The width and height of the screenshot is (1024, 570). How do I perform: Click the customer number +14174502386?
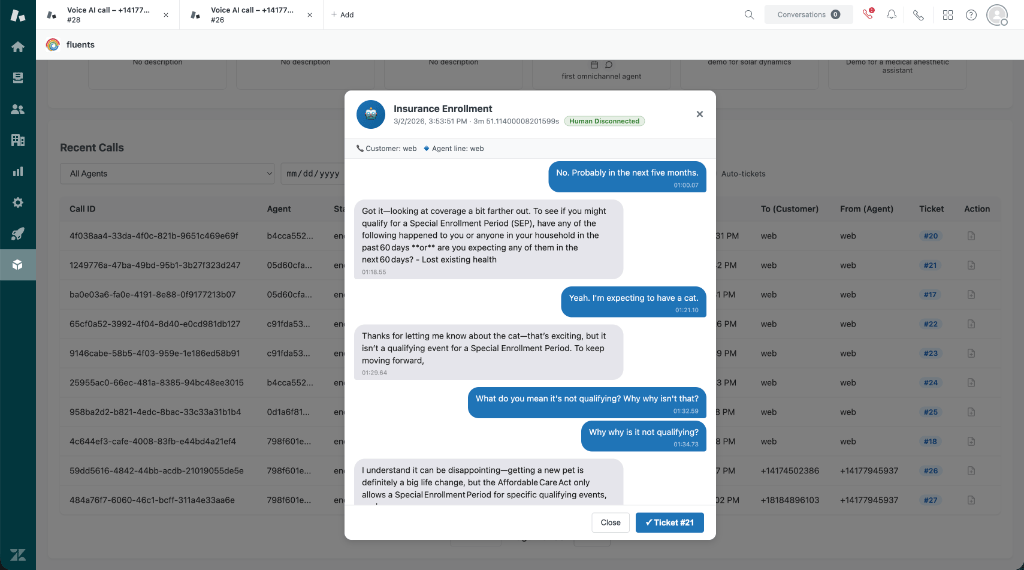point(790,471)
